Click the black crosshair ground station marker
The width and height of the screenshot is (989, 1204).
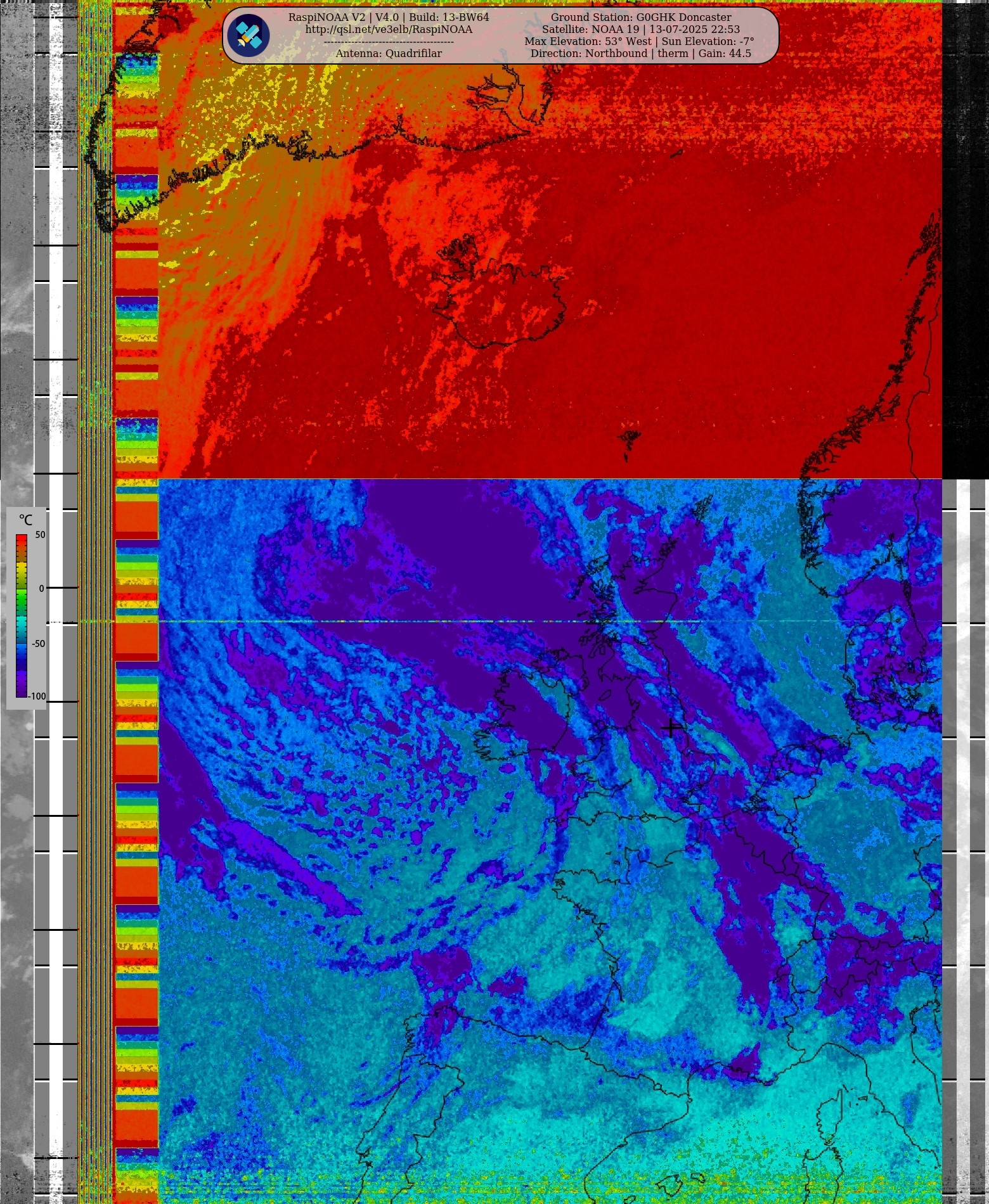[x=671, y=727]
